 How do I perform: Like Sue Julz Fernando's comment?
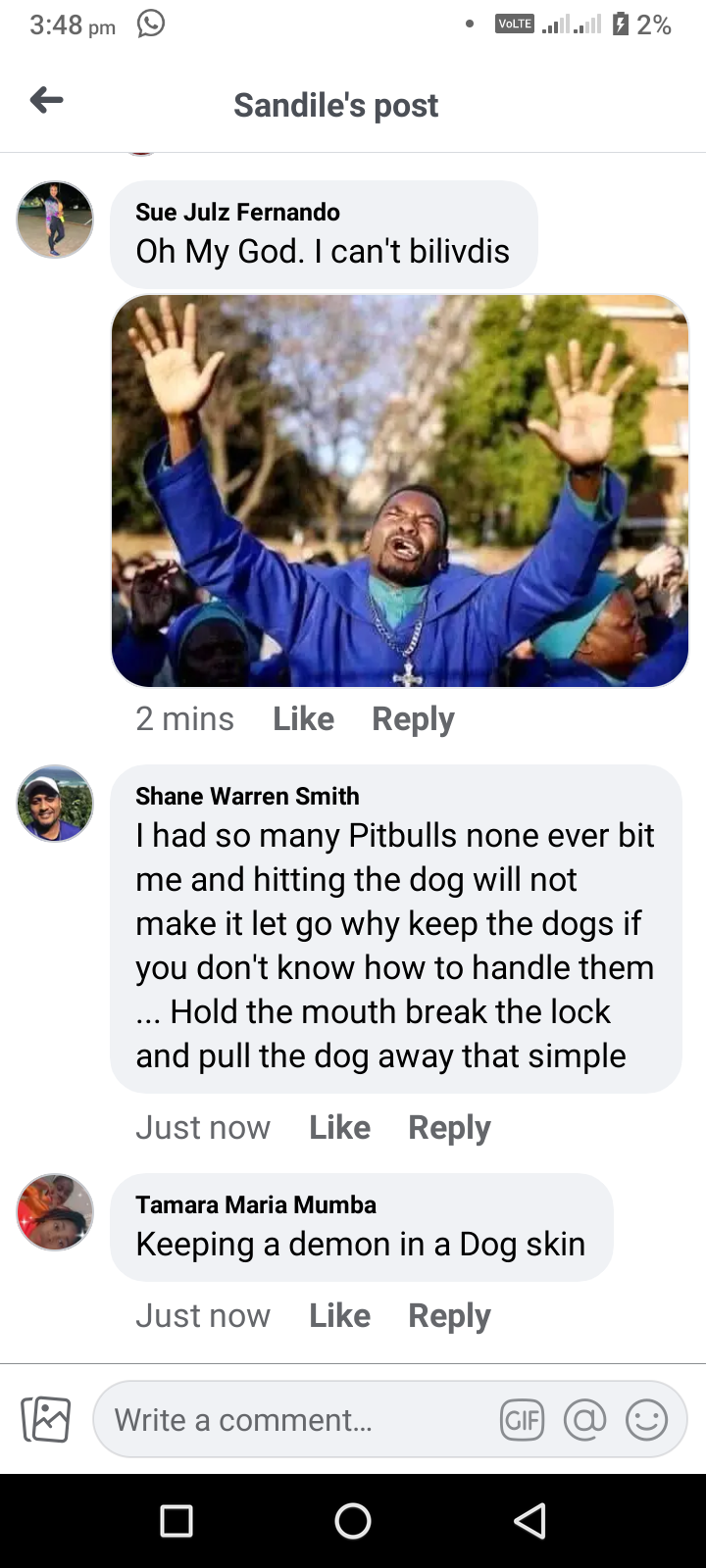point(303,718)
